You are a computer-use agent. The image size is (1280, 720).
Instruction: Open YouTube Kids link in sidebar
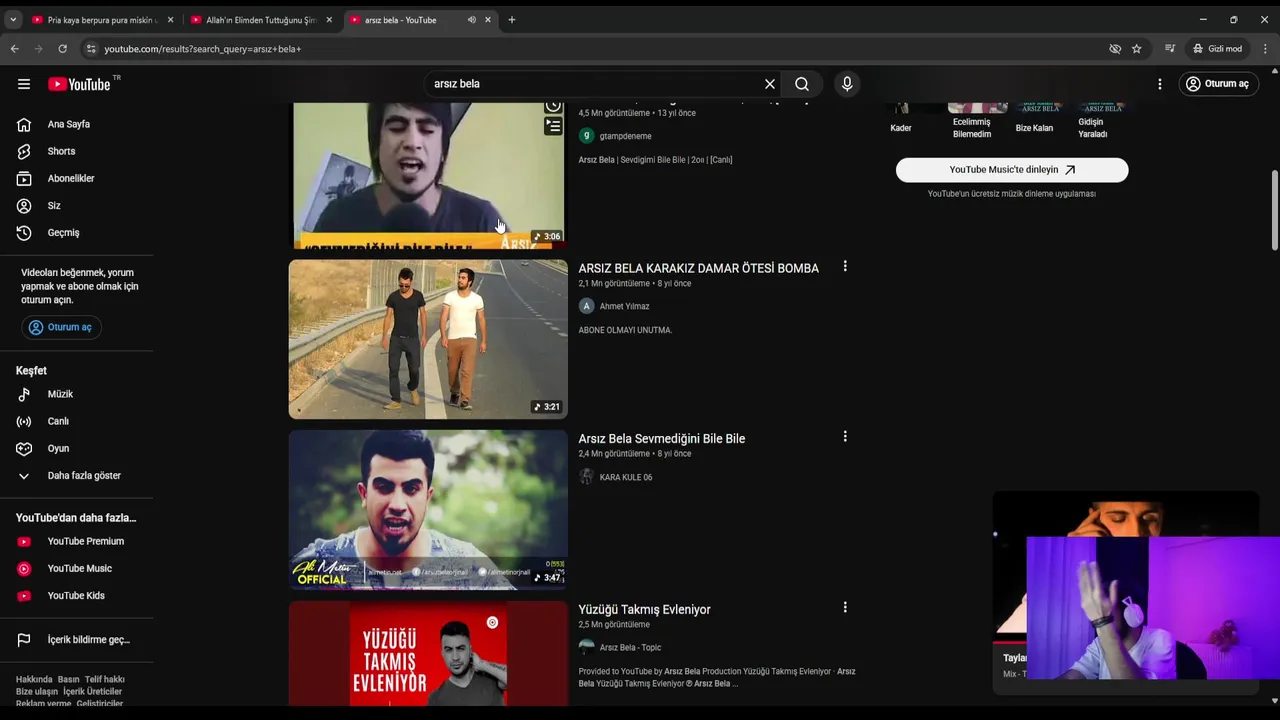77,595
